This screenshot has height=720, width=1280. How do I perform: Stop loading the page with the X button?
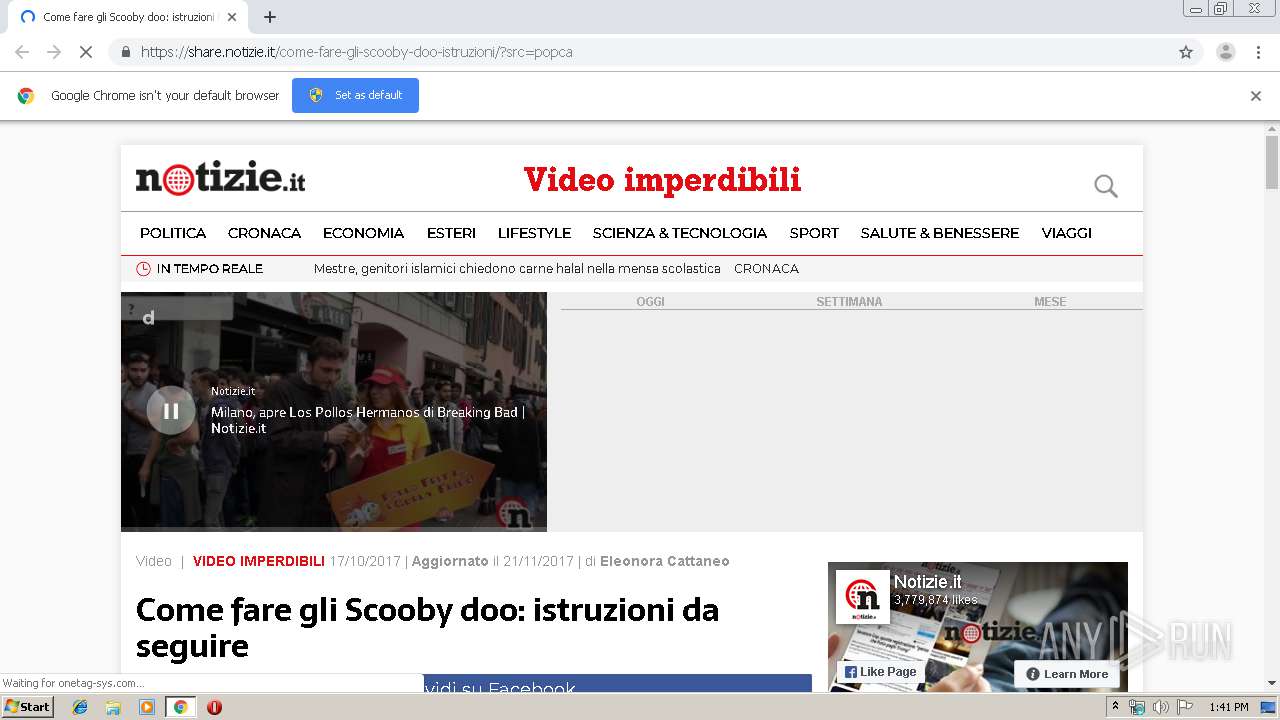[x=86, y=52]
